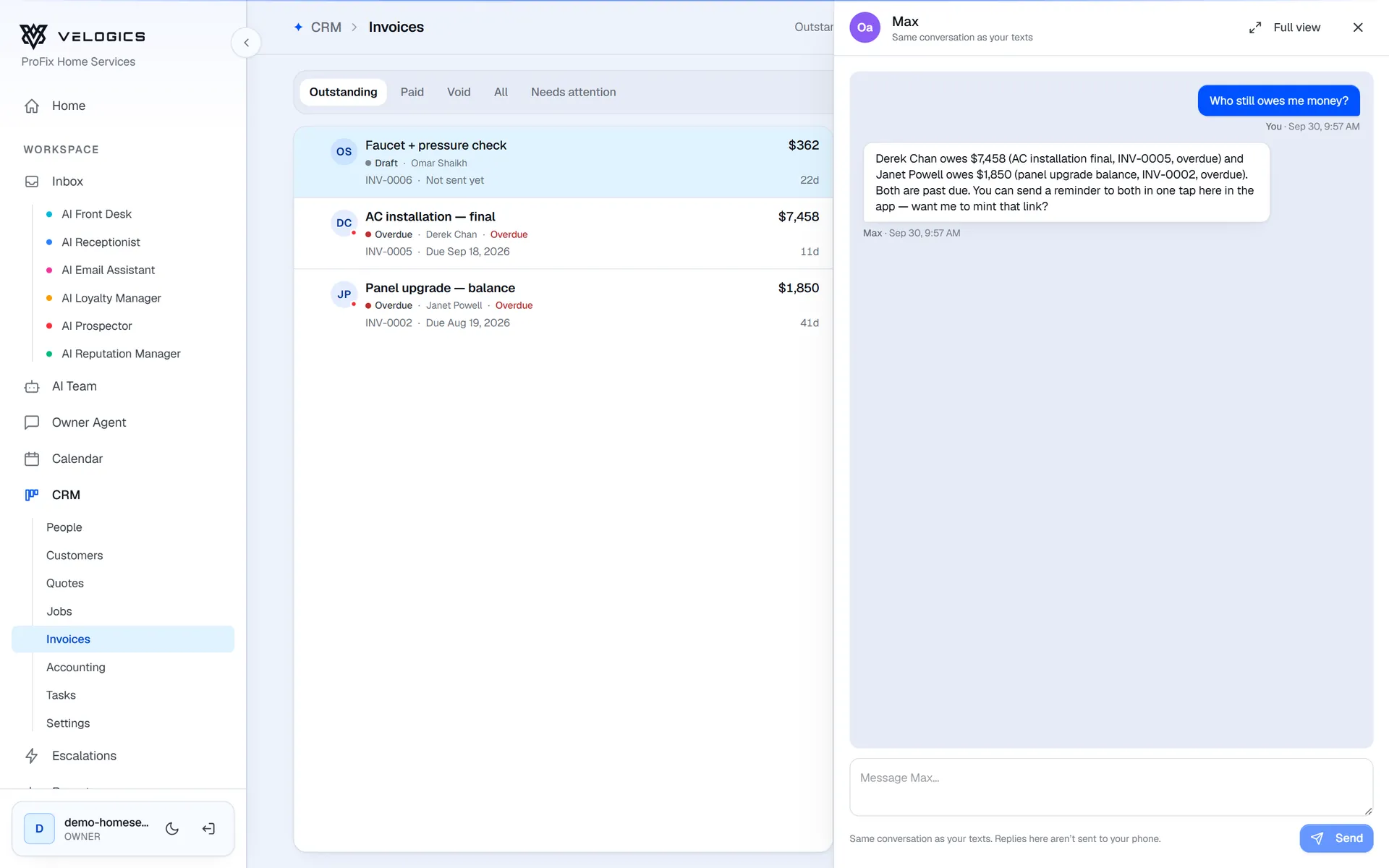Click the sparkle icon beside CRM breadcrumb

298,27
